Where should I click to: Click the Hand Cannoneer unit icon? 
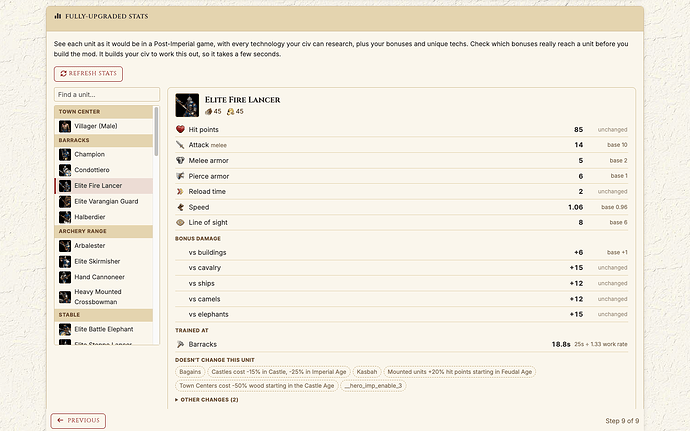65,277
